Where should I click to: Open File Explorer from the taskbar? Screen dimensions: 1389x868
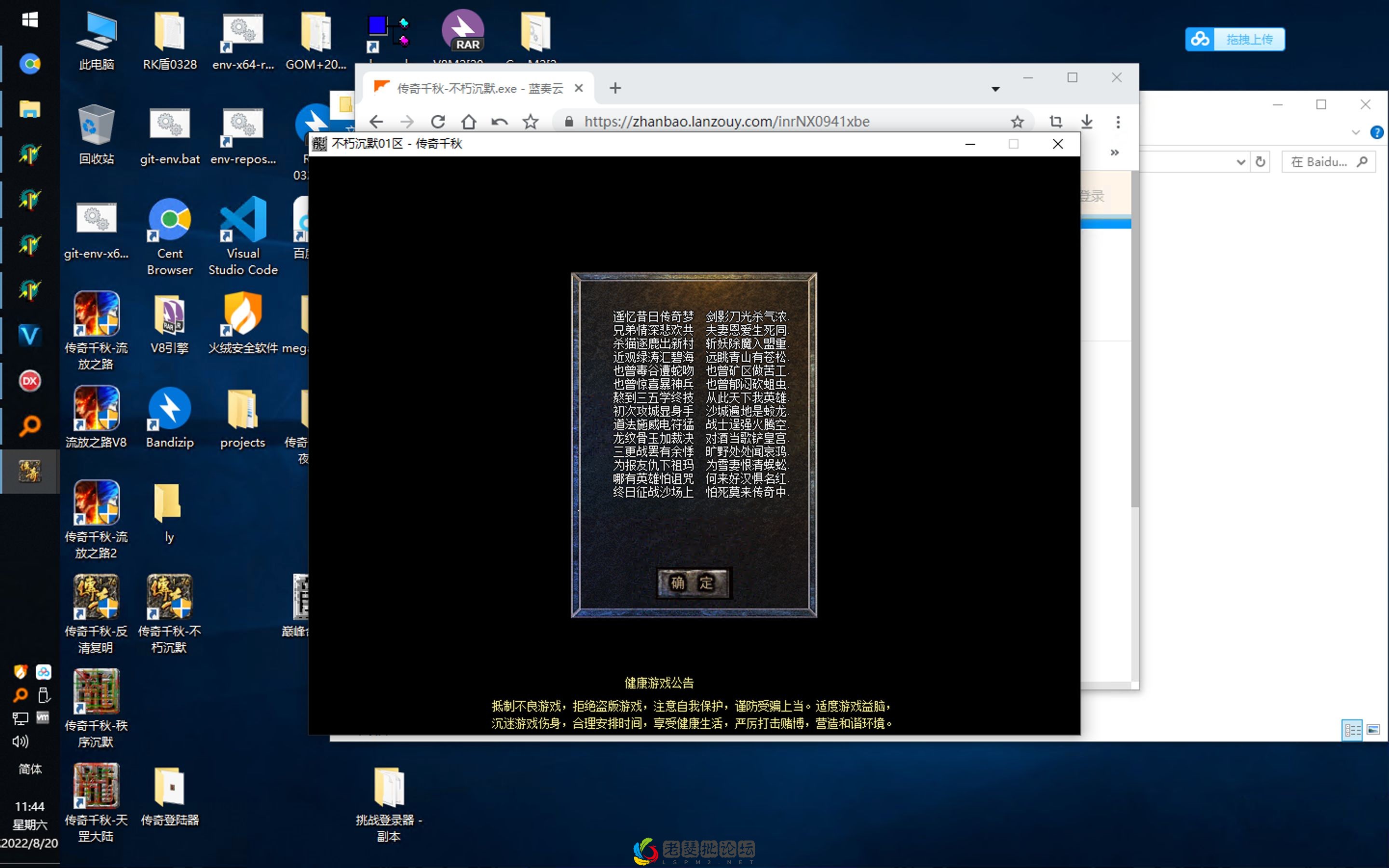(30, 109)
